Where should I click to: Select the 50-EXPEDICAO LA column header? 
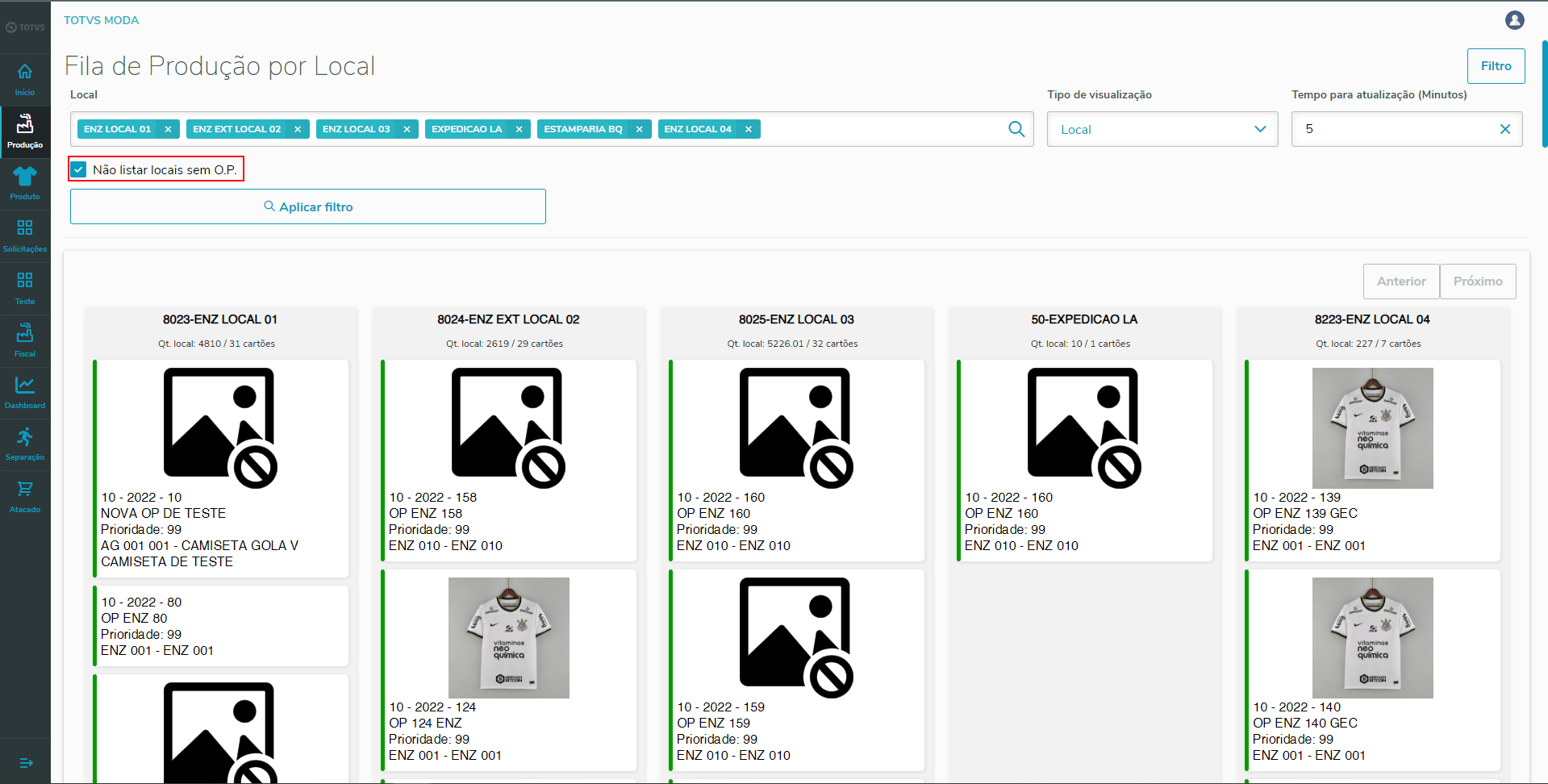click(x=1084, y=319)
